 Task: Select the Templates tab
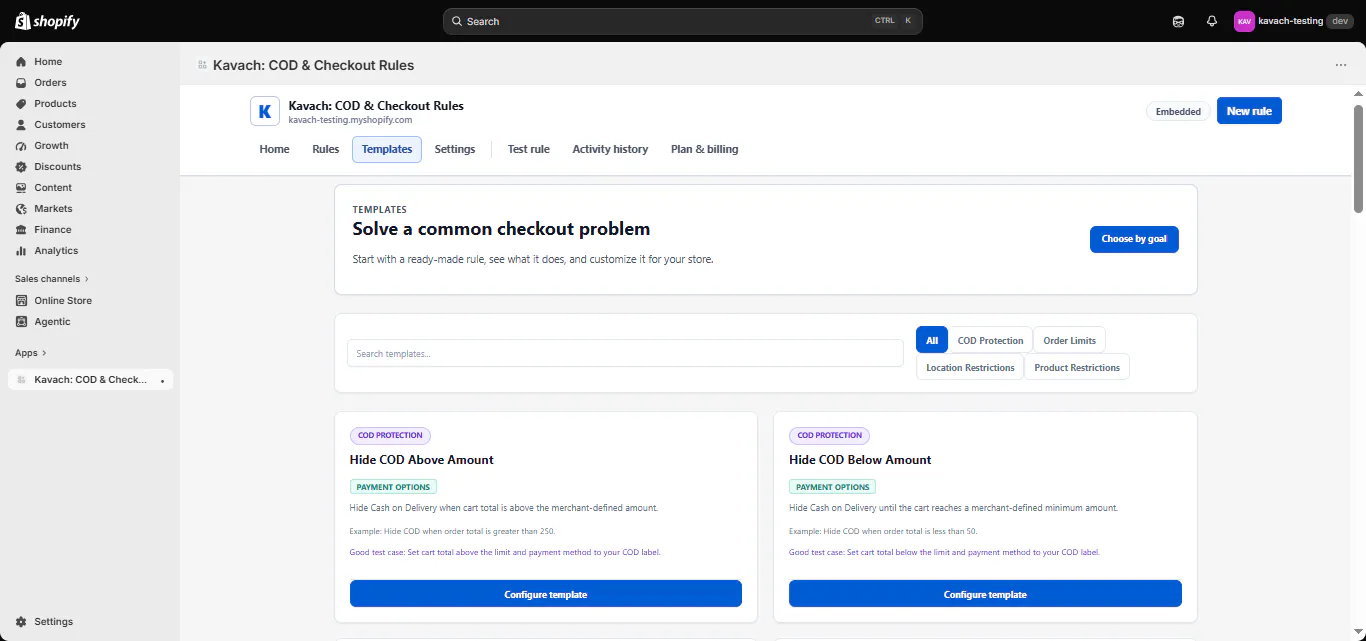click(x=387, y=149)
